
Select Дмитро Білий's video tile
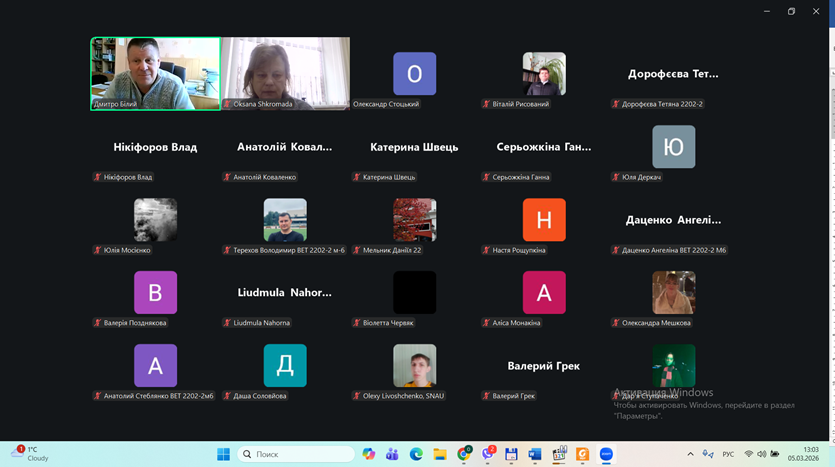[x=155, y=73]
